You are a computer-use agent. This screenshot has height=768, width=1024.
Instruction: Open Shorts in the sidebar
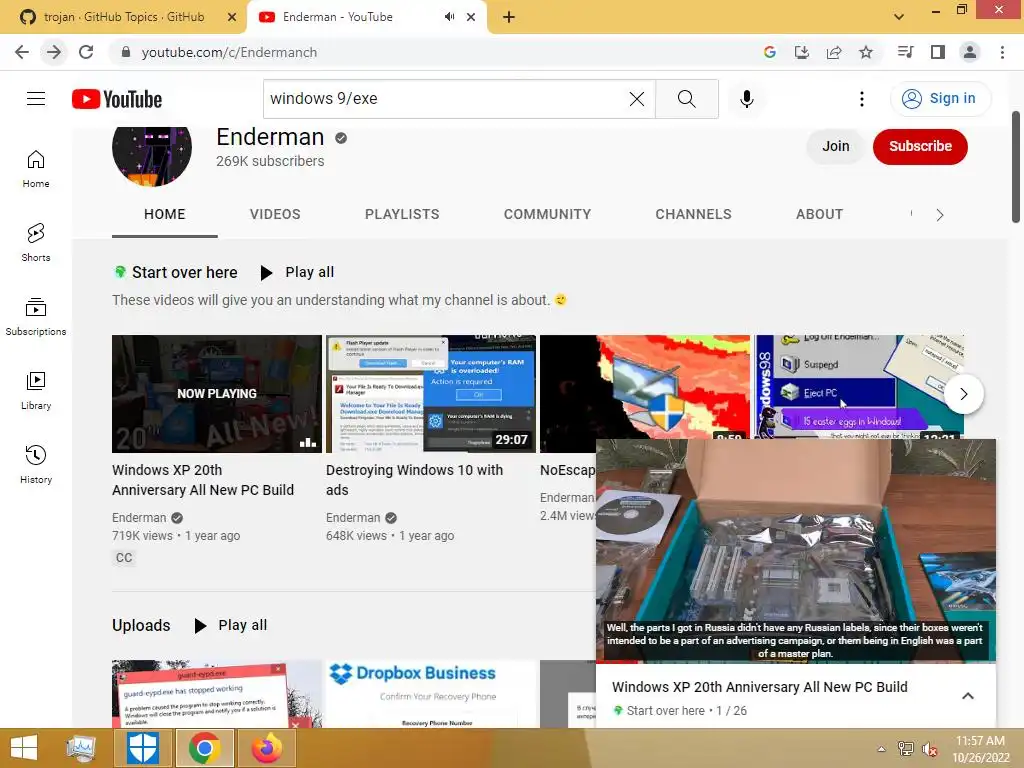click(x=36, y=242)
